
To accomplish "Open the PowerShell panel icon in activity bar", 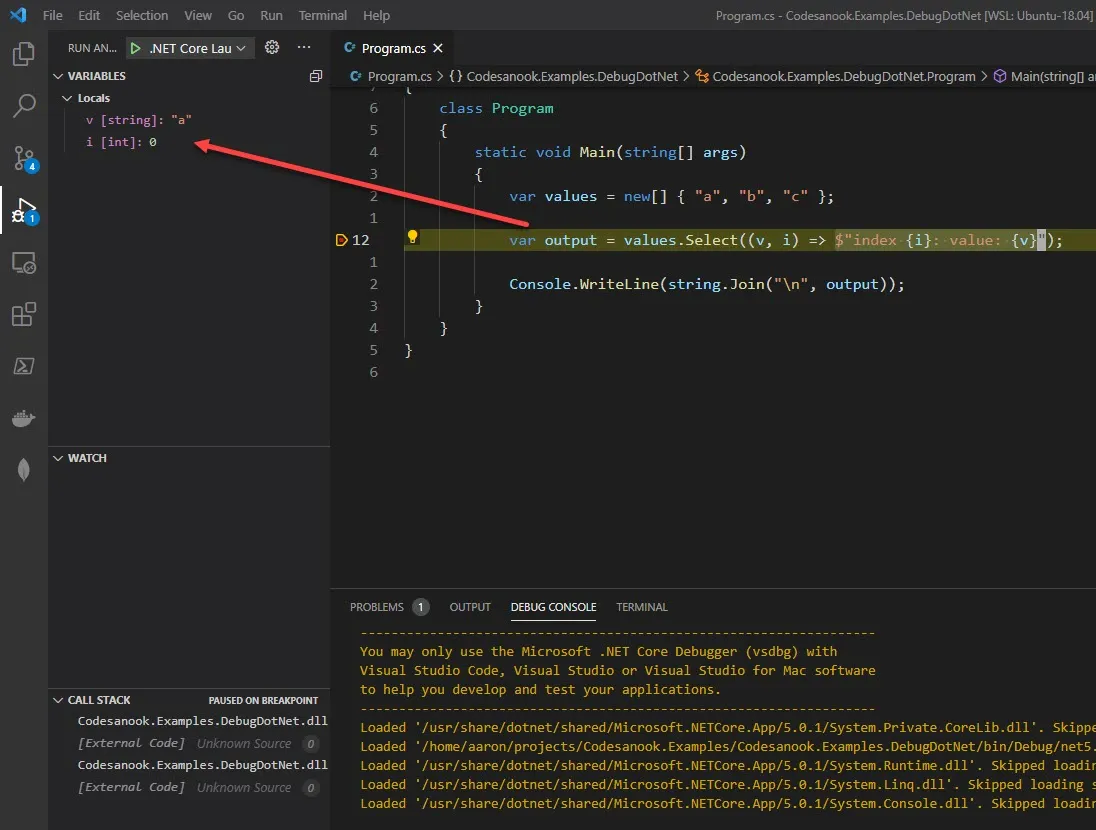I will 24,366.
